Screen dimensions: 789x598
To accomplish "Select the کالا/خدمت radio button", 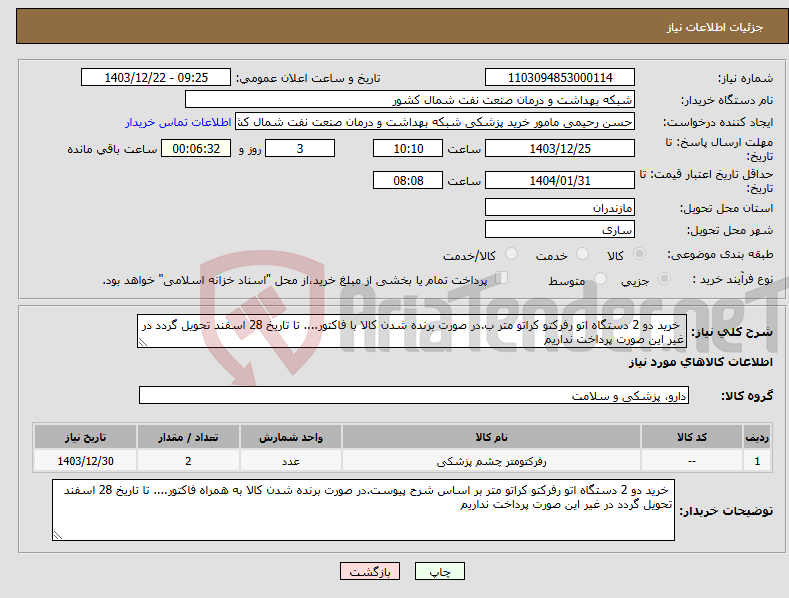I will click(x=511, y=254).
